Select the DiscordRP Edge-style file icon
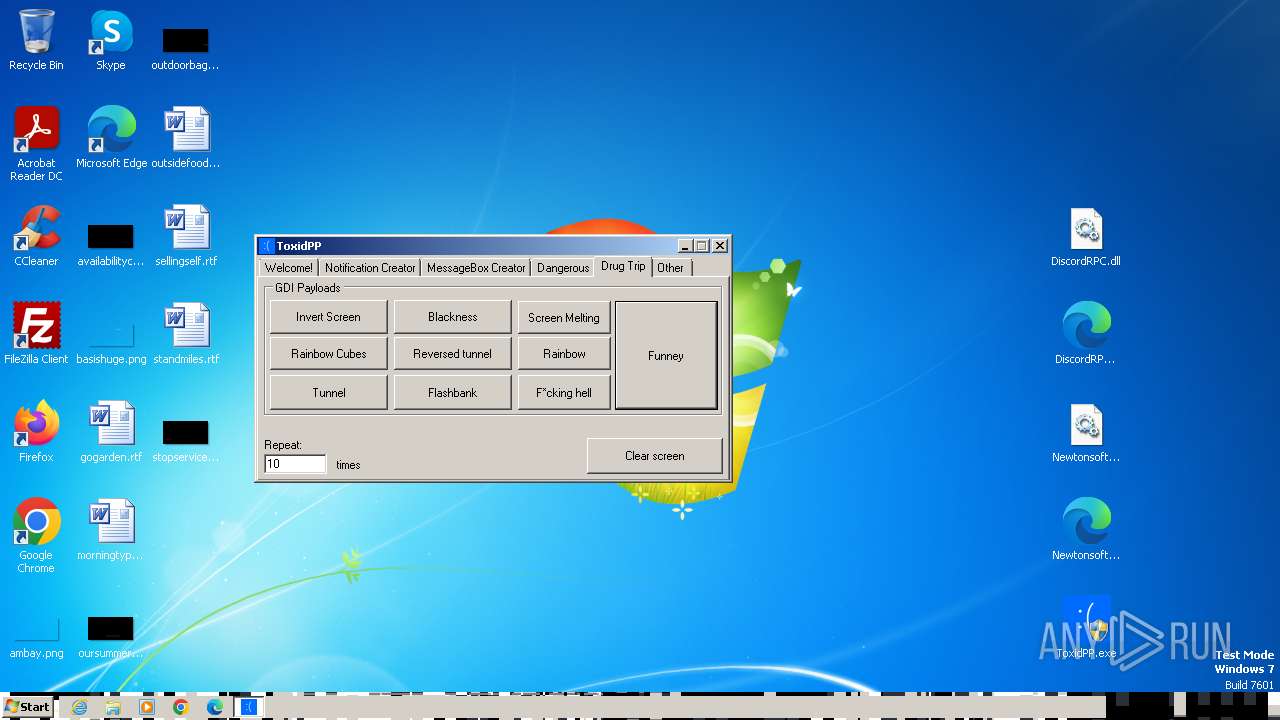This screenshot has height=720, width=1280. click(x=1085, y=334)
